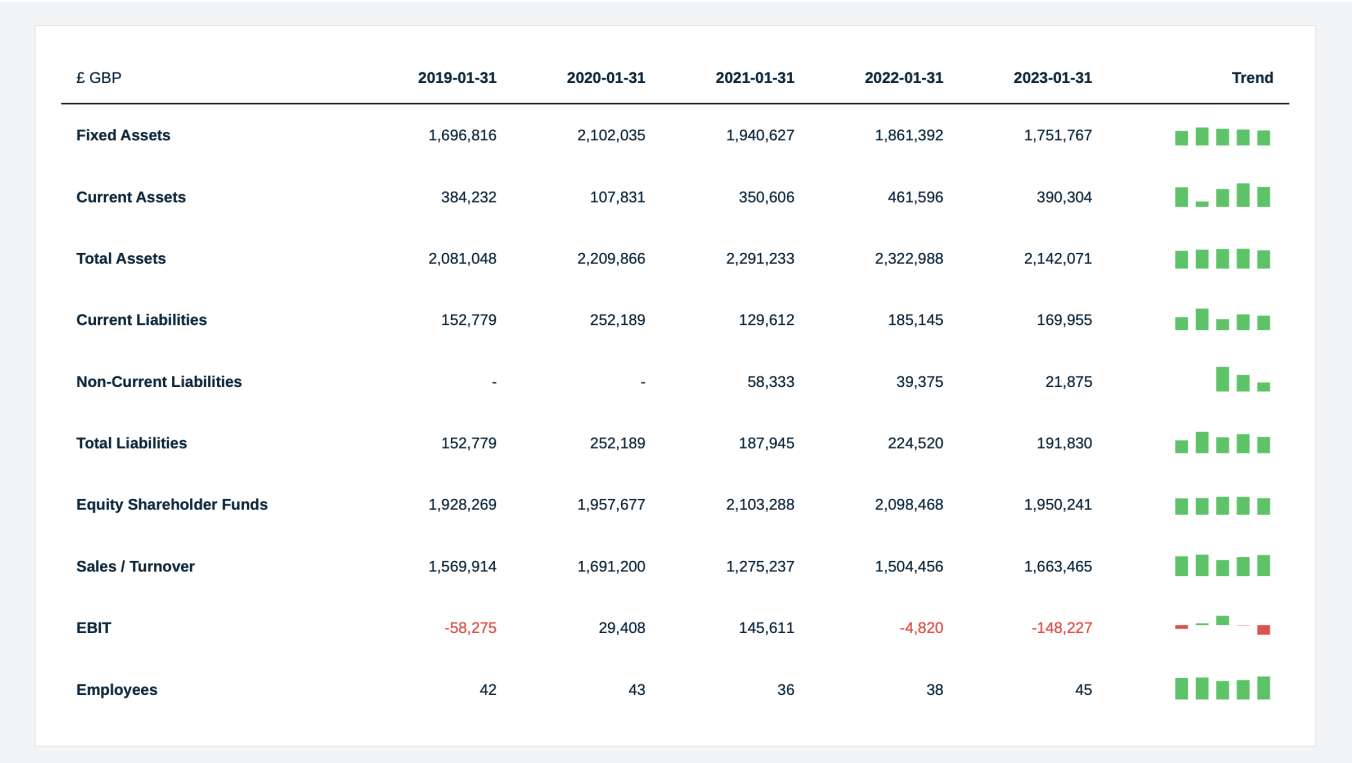Screen dimensions: 1352x763
Task: Click the Total Liabilities trend sparkline chart
Action: (1222, 443)
